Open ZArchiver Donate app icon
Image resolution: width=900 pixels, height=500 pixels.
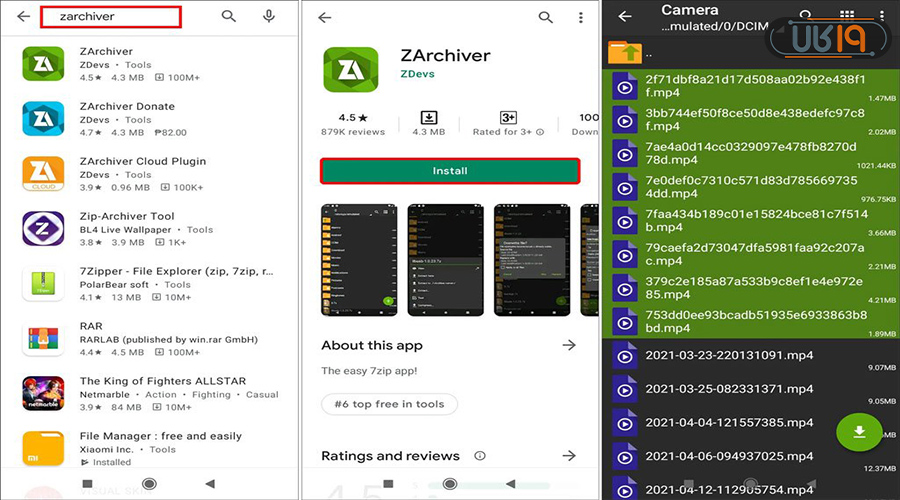tap(43, 119)
